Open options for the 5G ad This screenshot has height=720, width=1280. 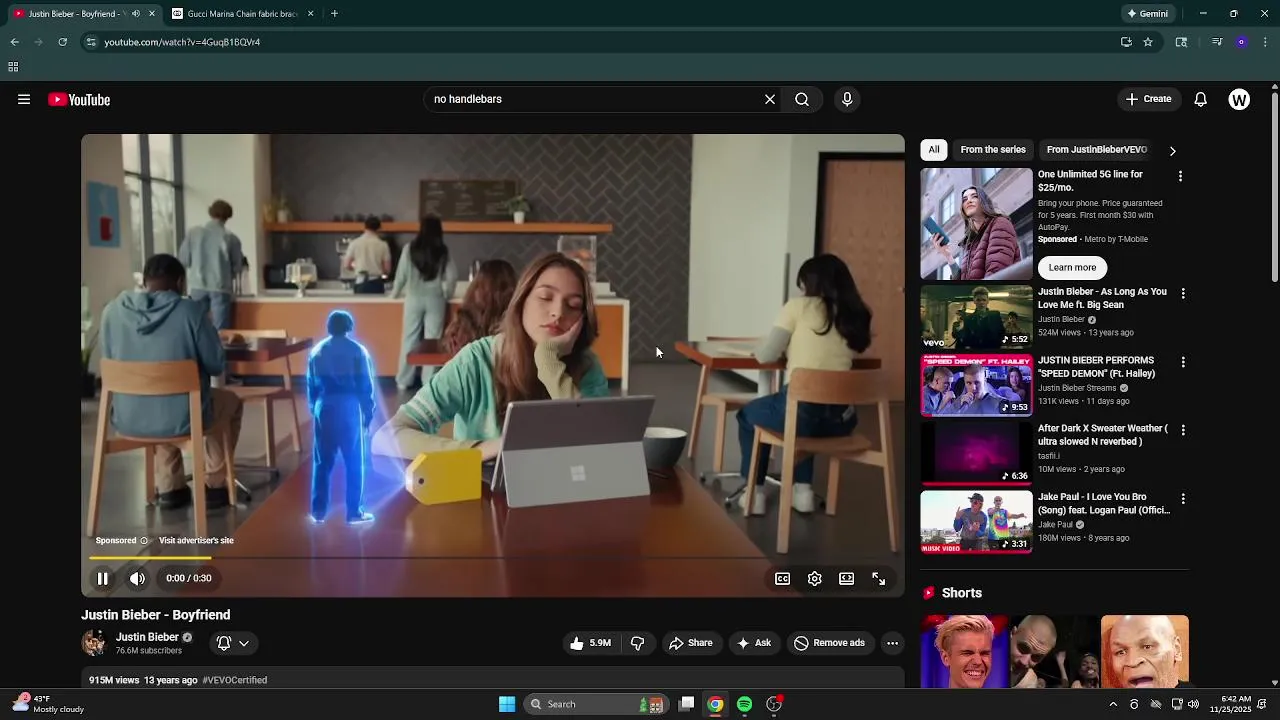(1180, 176)
